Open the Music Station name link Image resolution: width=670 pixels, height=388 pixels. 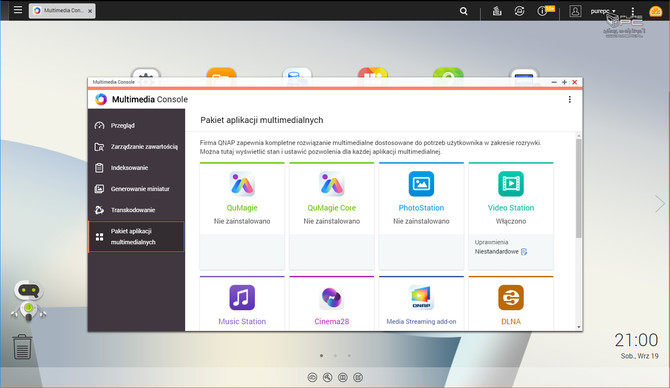coord(242,321)
